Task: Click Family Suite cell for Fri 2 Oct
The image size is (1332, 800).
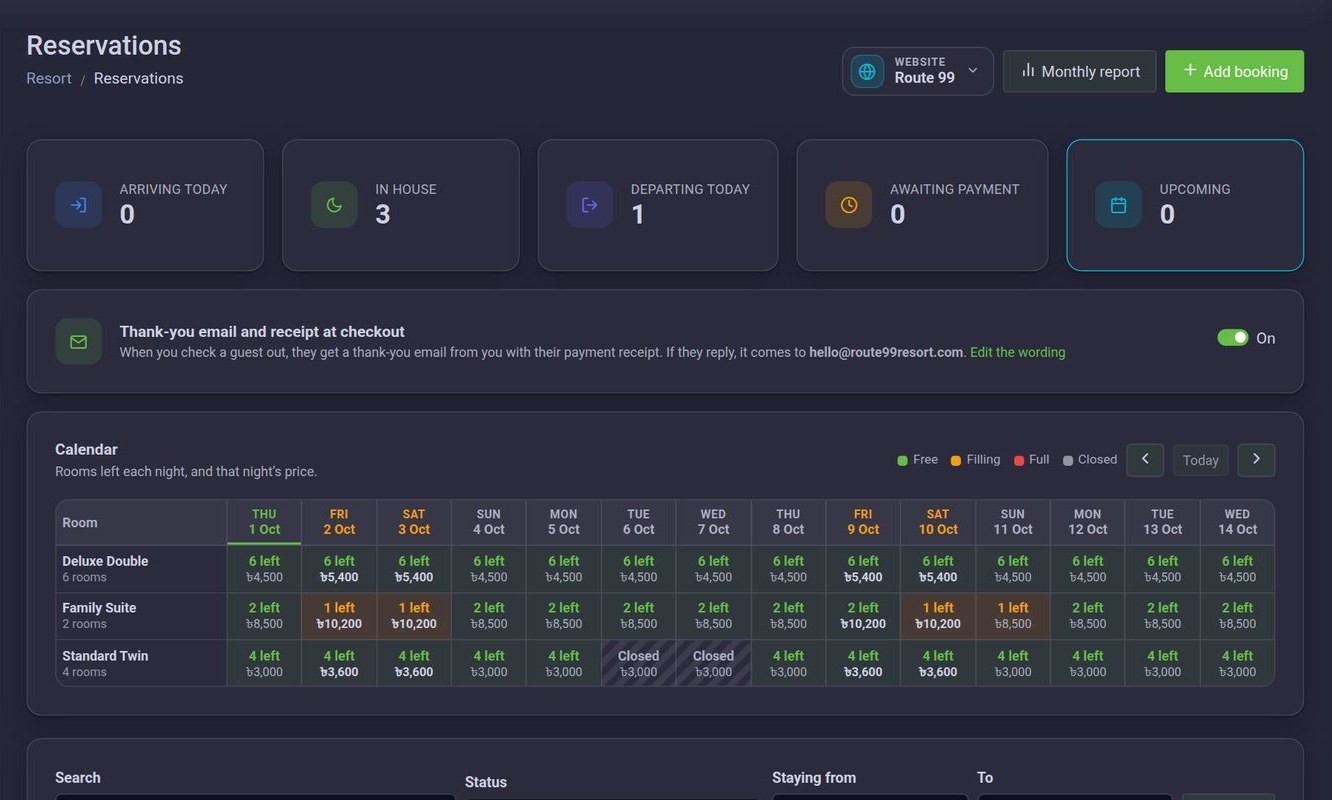Action: pyautogui.click(x=339, y=616)
